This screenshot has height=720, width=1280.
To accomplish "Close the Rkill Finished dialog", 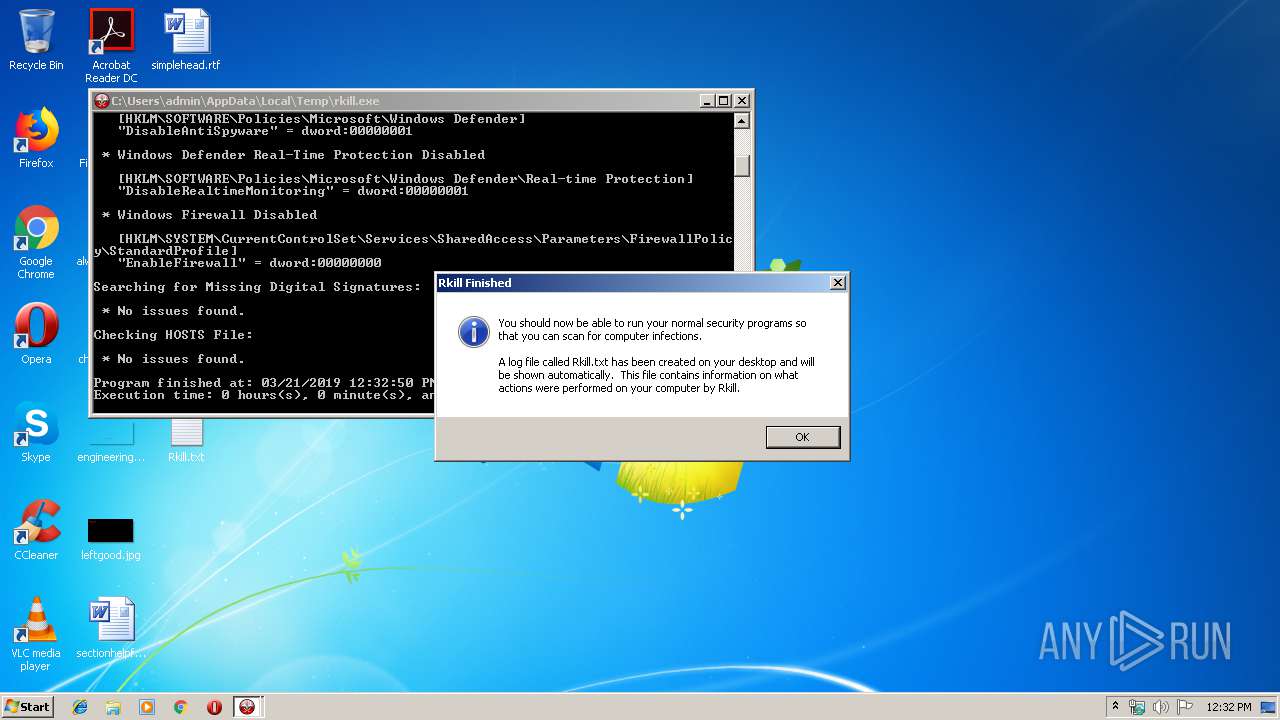I will point(838,283).
